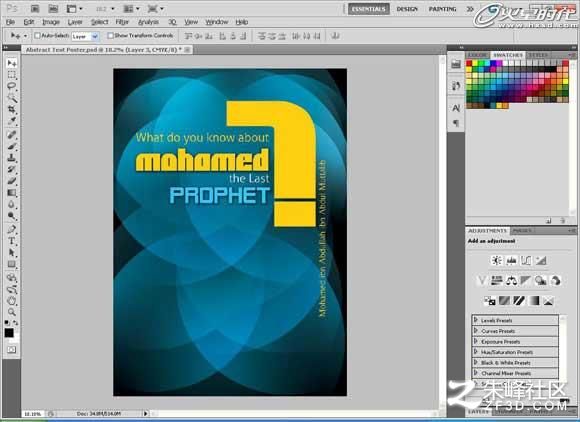This screenshot has width=580, height=422.
Task: Expand the Hue/Saturation Presets list
Action: pos(515,352)
